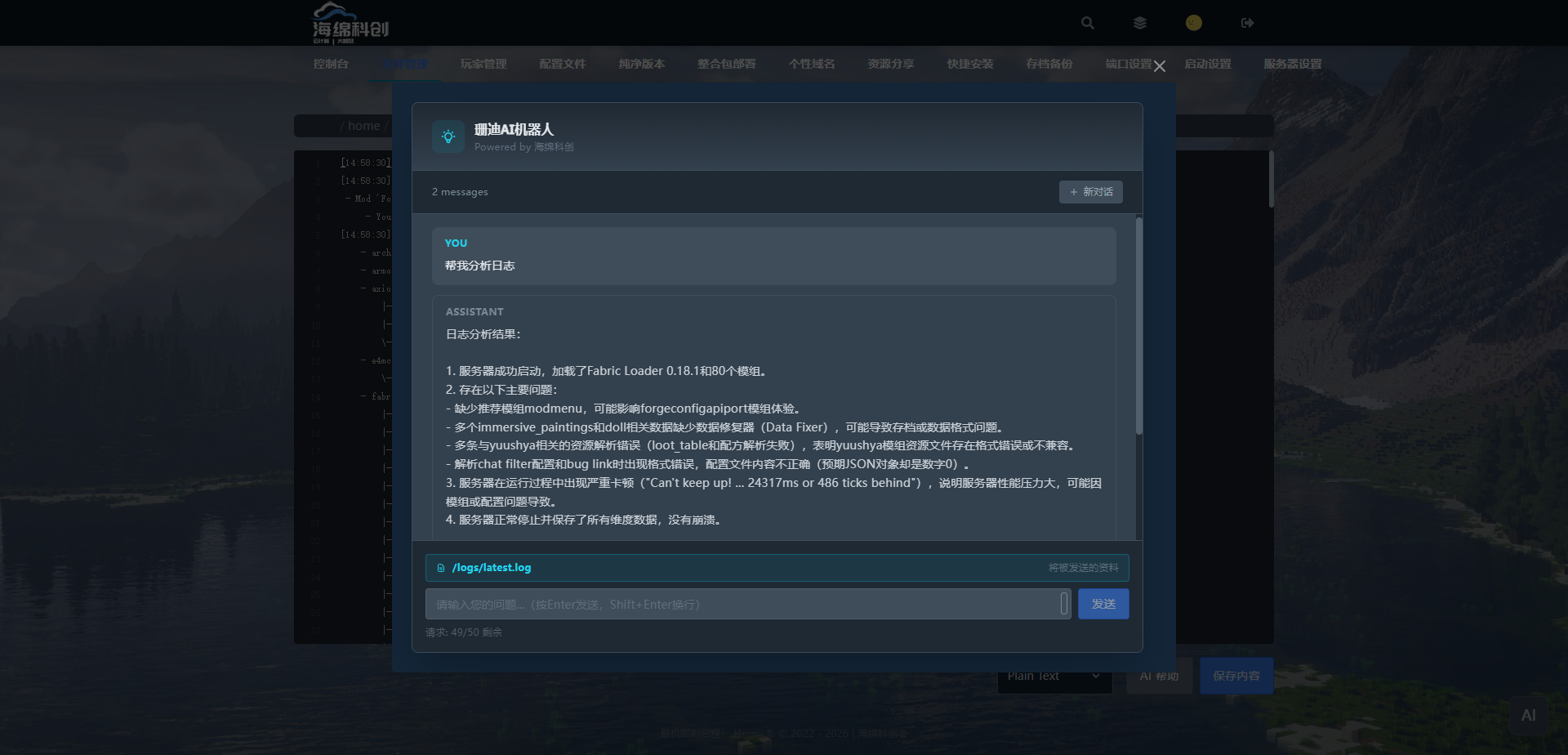Click the floating AI button at bottom right
The height and width of the screenshot is (755, 1568).
click(1528, 716)
